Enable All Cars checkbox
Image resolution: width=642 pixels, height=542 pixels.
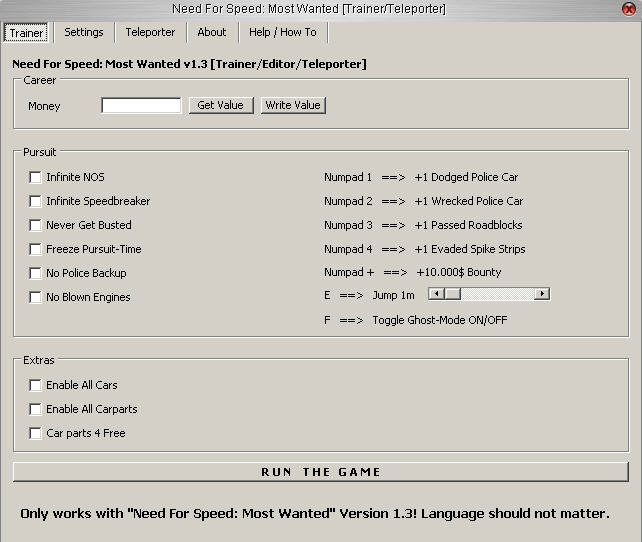36,385
